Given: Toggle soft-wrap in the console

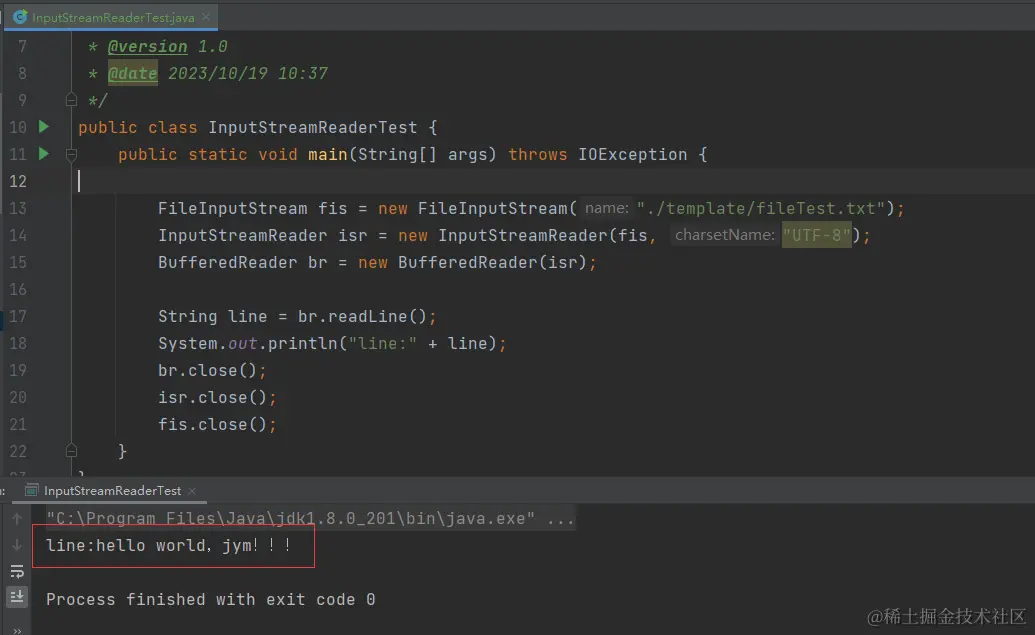Looking at the screenshot, I should tap(17, 571).
